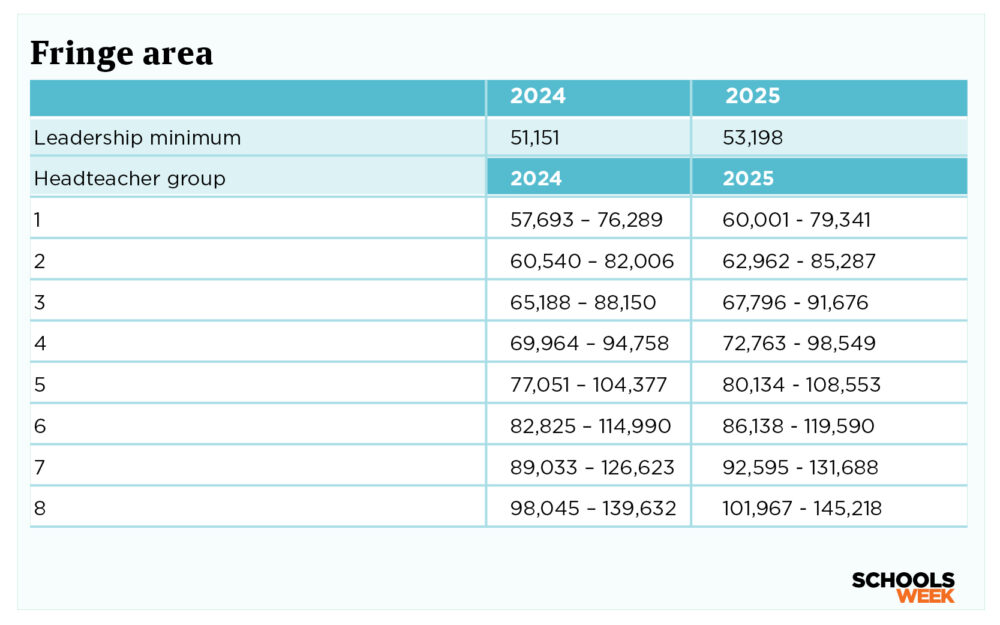Viewport: 1000px width, 625px height.
Task: Click the "Leadership minimum" row label
Action: point(137,138)
